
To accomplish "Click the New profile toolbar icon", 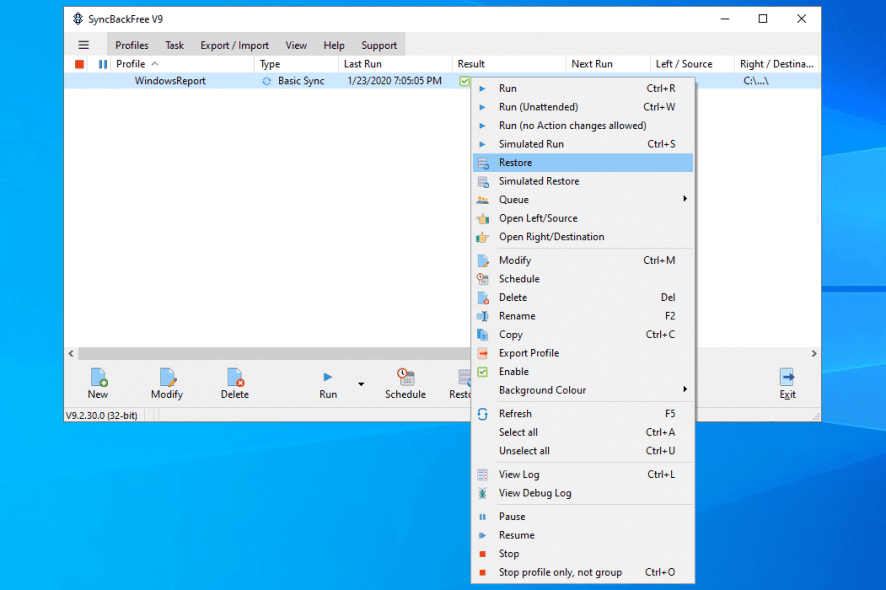I will click(x=98, y=377).
